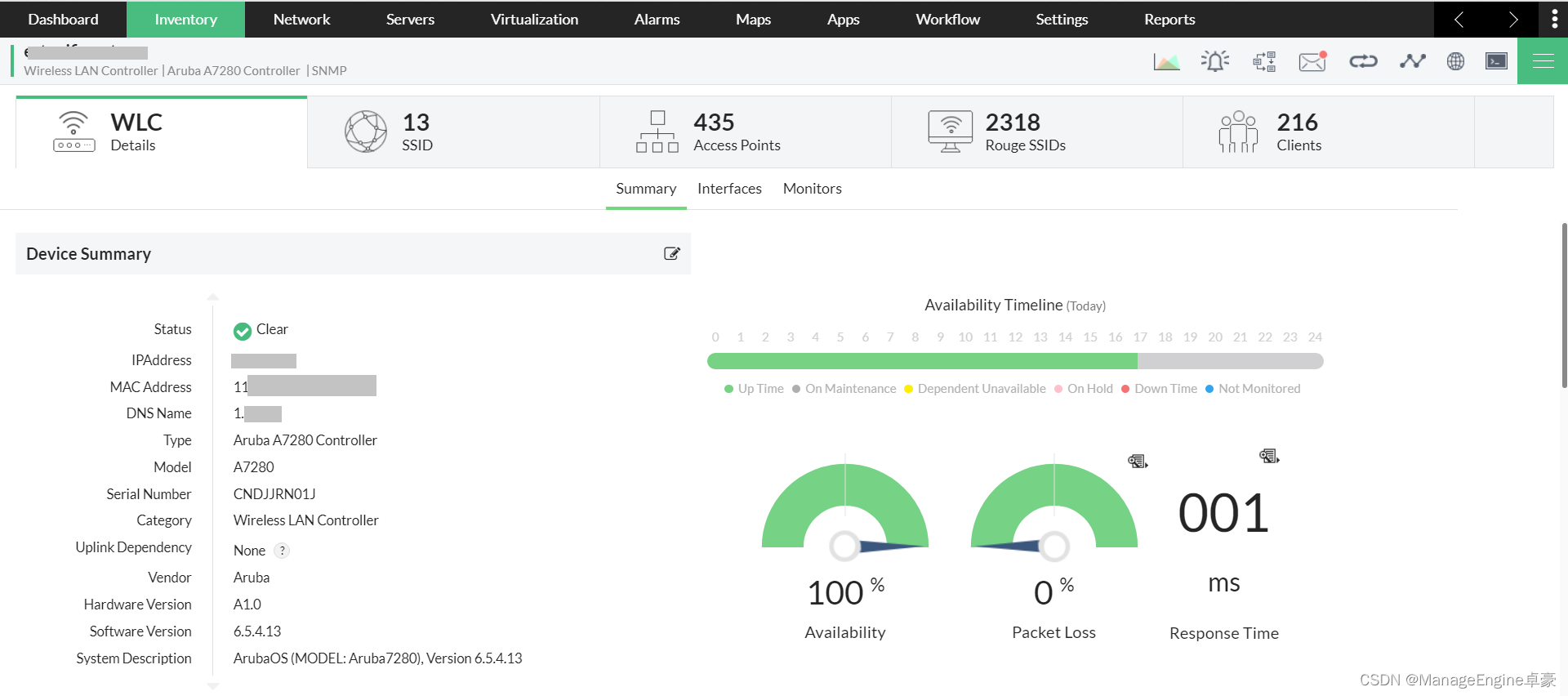Click the Uplink Dependency help question mark
Viewport: 1568px width, 696px height.
coord(282,551)
